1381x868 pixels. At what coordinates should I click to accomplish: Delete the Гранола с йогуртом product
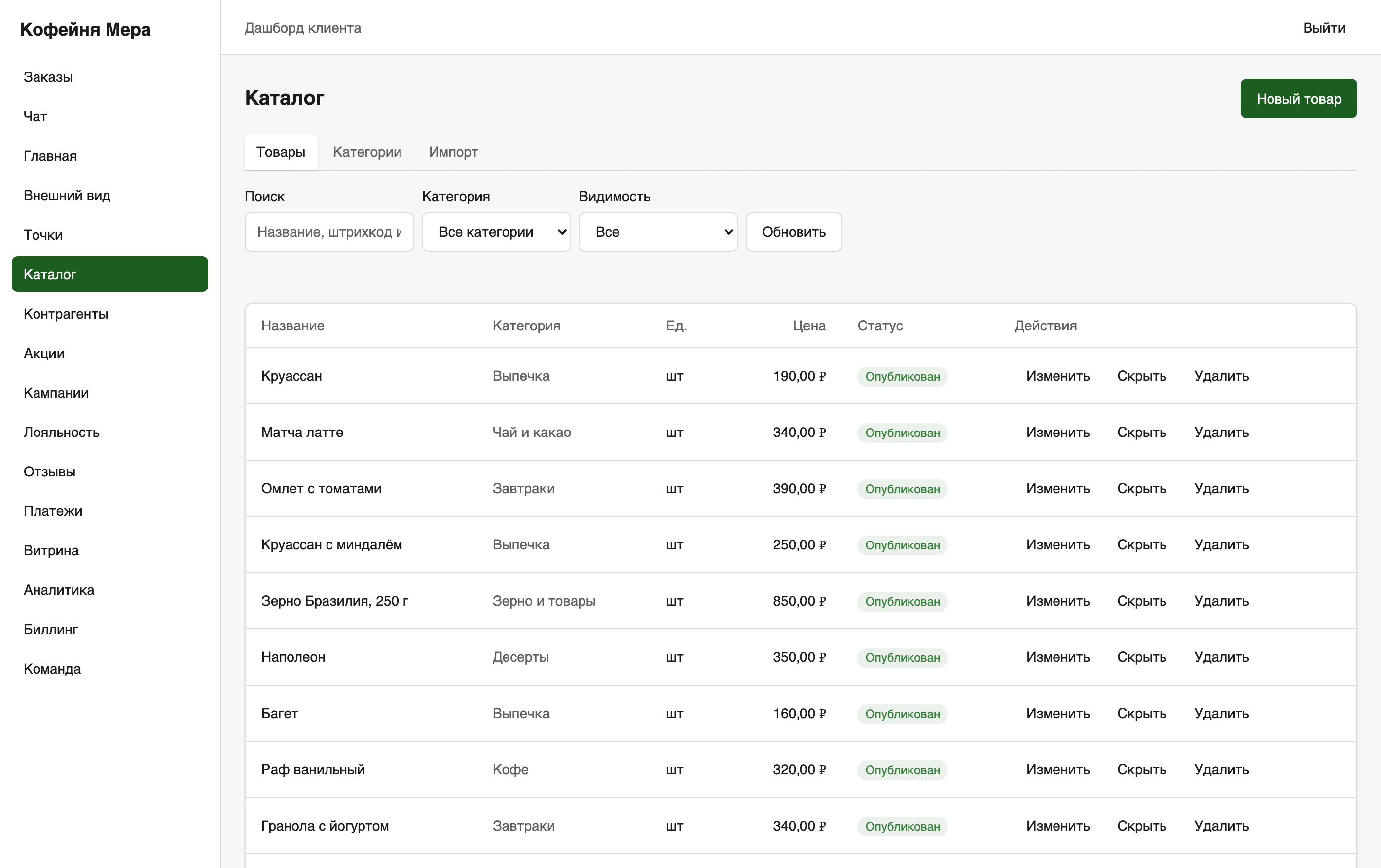1221,826
